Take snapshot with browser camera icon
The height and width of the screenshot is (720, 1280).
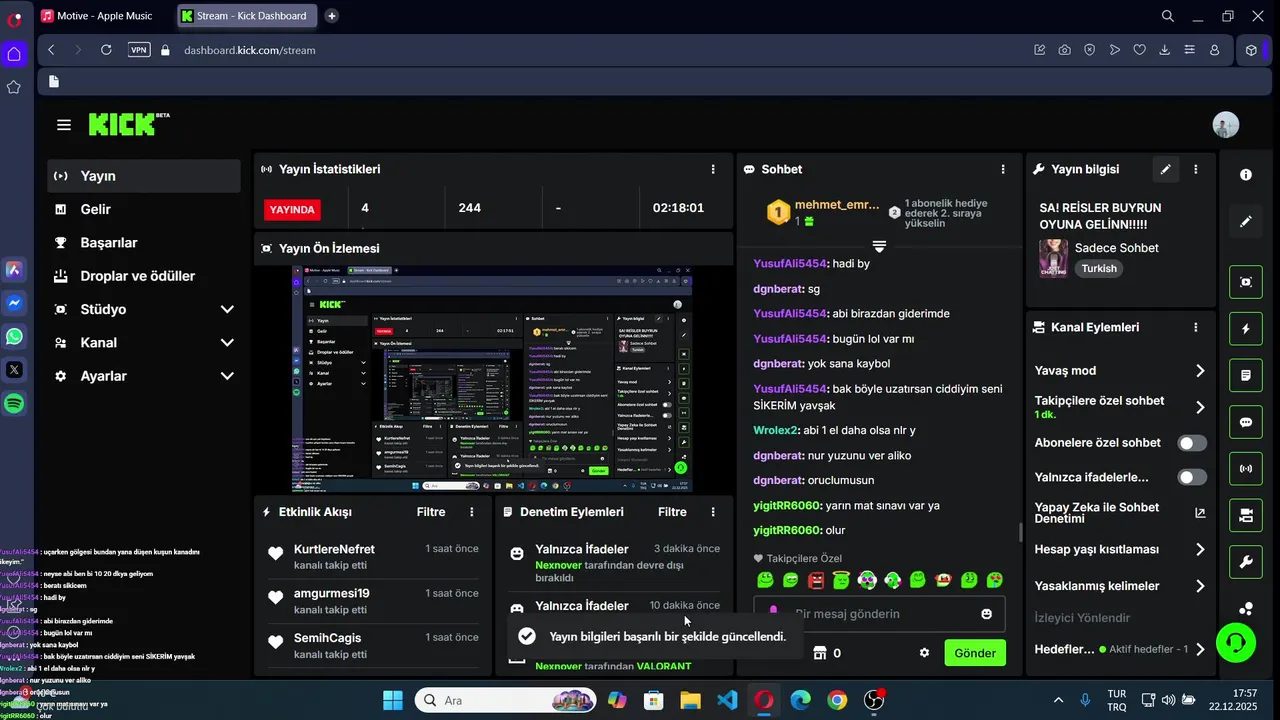(1064, 50)
